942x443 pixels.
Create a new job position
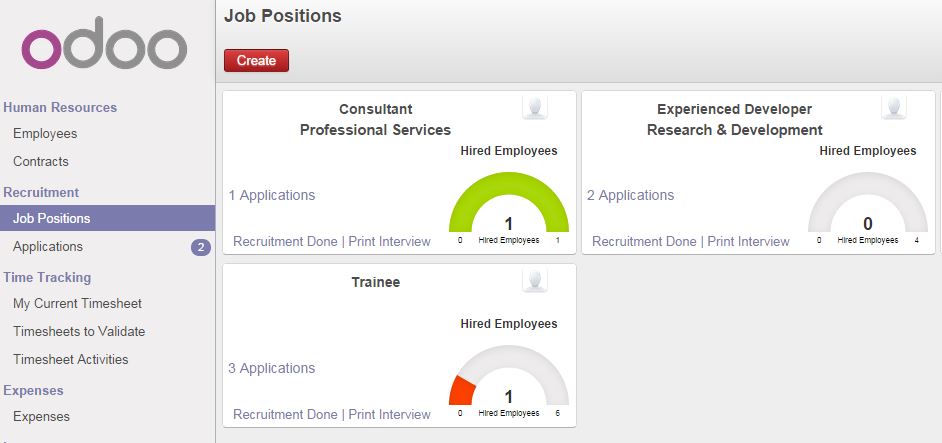pyautogui.click(x=257, y=61)
